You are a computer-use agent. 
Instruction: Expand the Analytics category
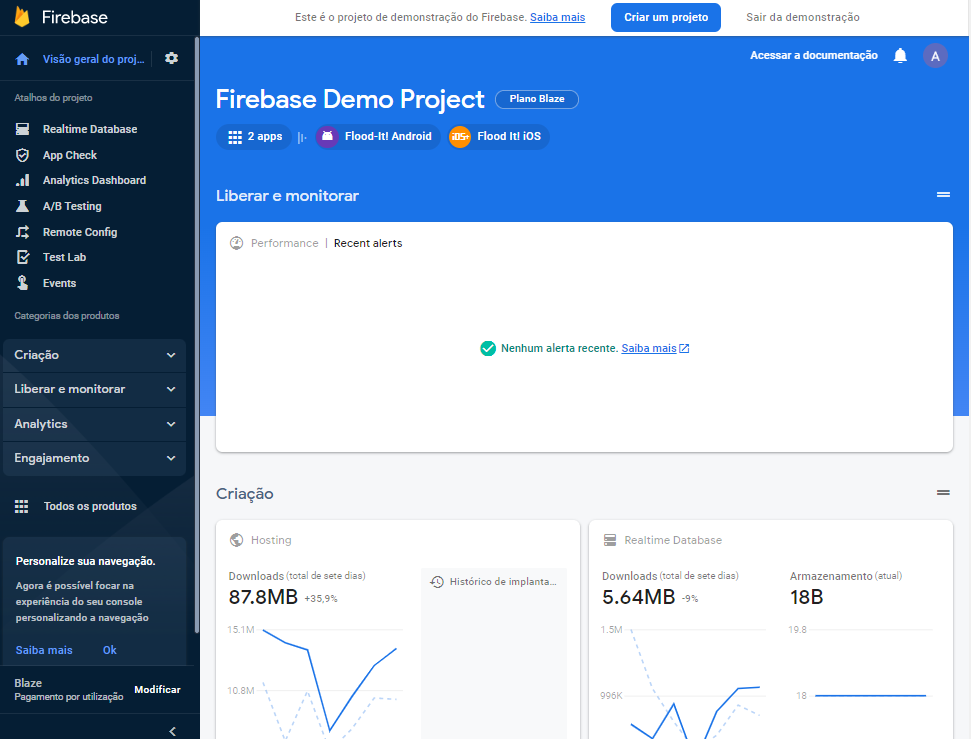click(95, 424)
